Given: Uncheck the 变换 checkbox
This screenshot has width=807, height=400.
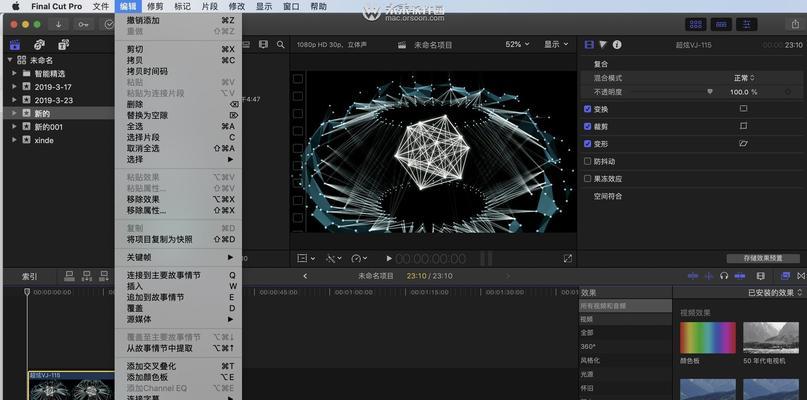Looking at the screenshot, I should click(x=588, y=109).
